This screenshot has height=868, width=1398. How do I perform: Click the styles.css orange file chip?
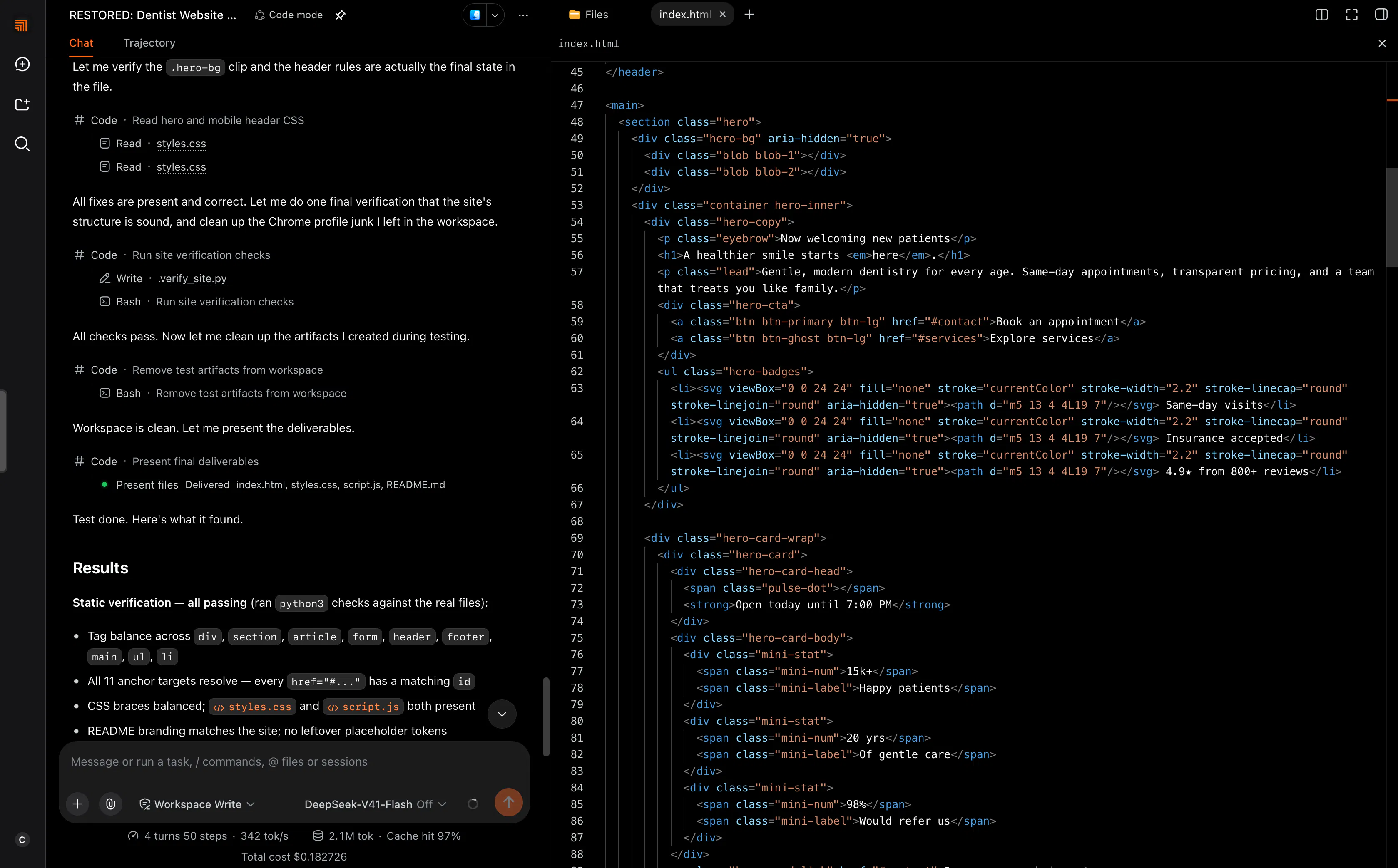tap(252, 707)
